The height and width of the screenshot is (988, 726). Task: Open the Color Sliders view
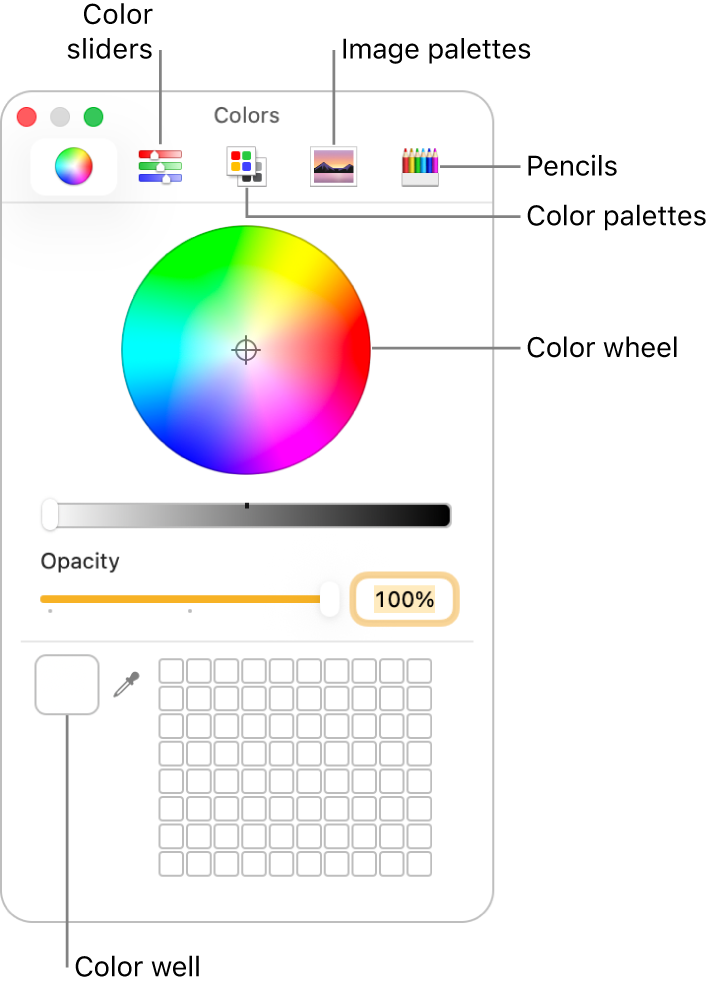161,165
